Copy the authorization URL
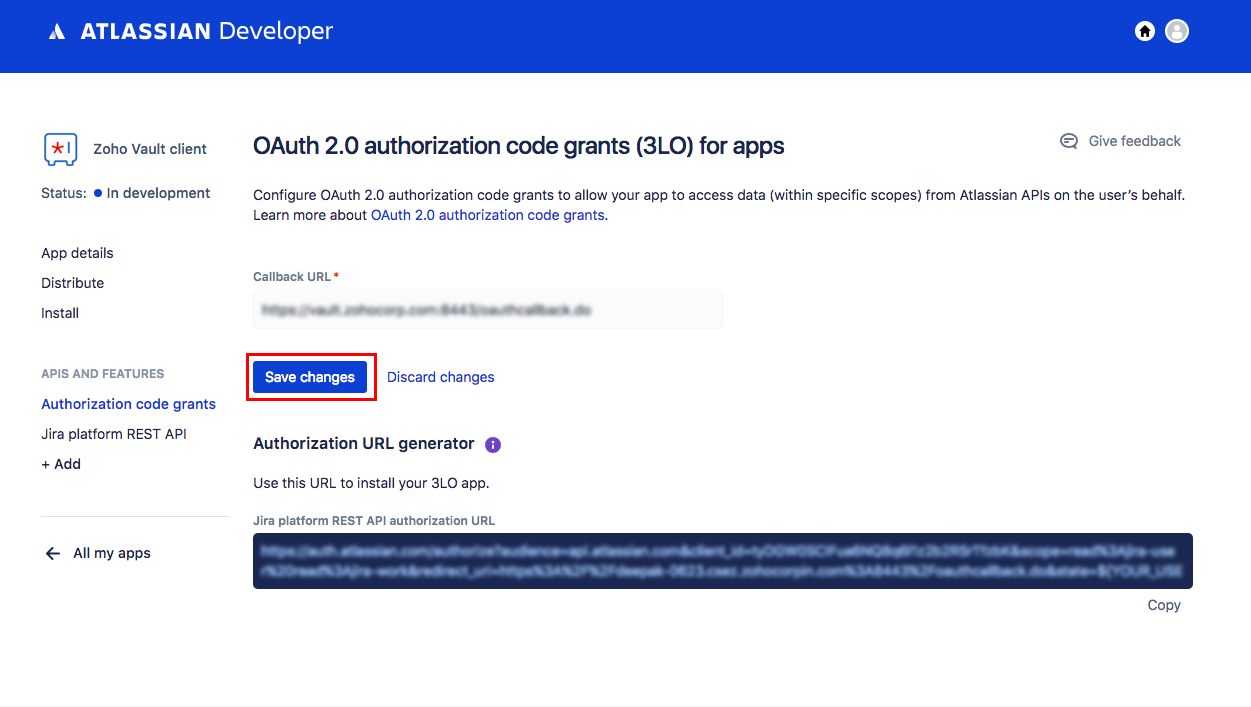1251x707 pixels. click(x=1164, y=605)
